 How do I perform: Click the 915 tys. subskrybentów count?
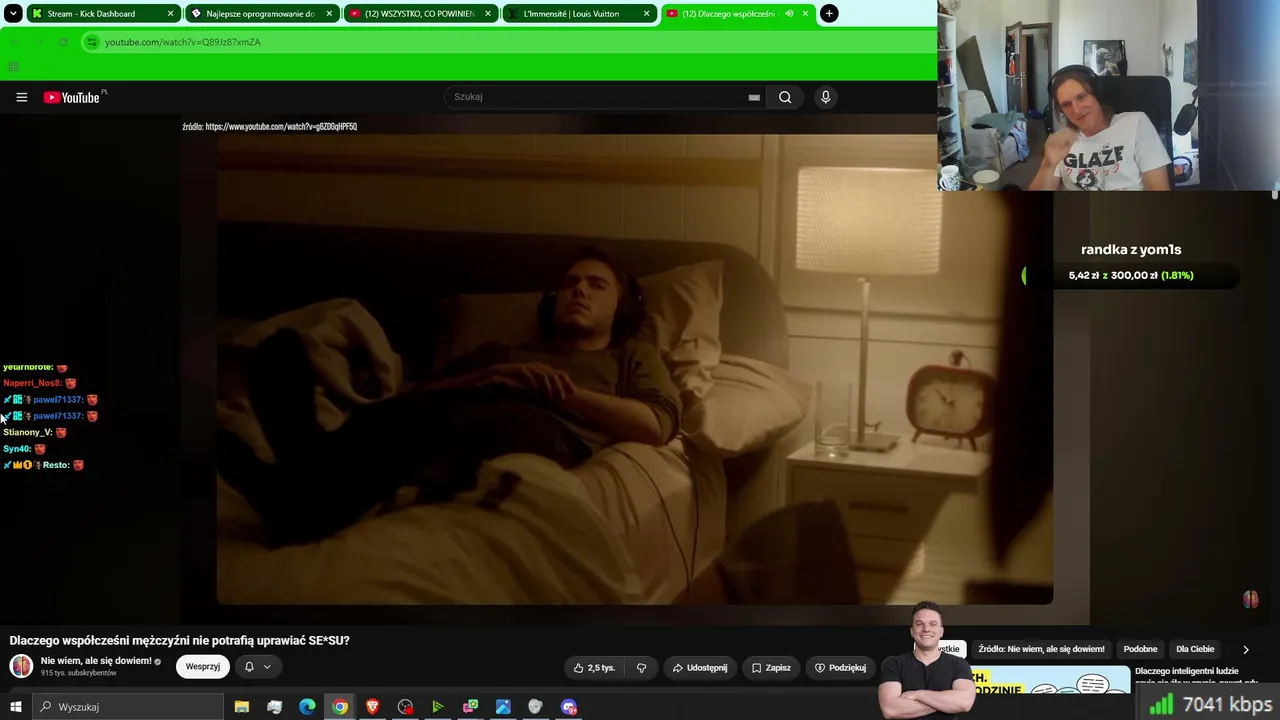(x=79, y=673)
